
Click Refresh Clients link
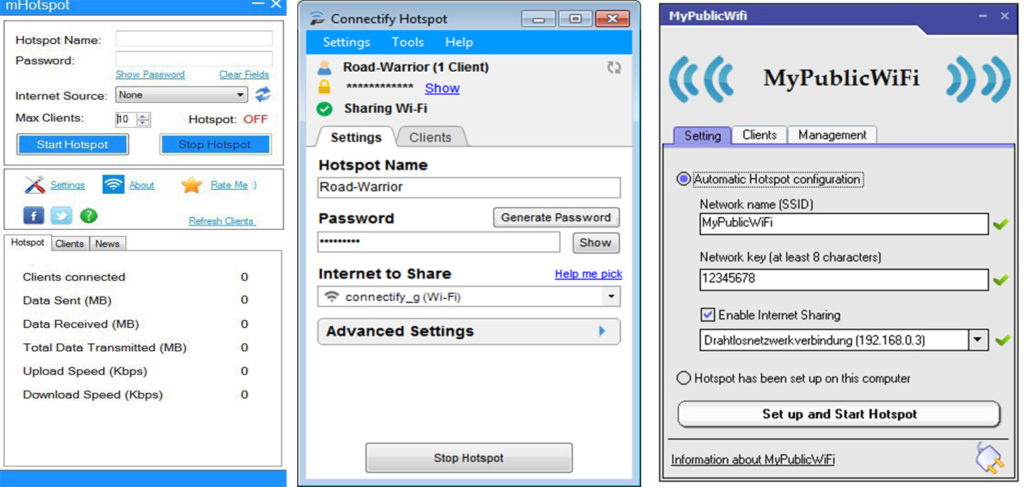click(x=221, y=221)
